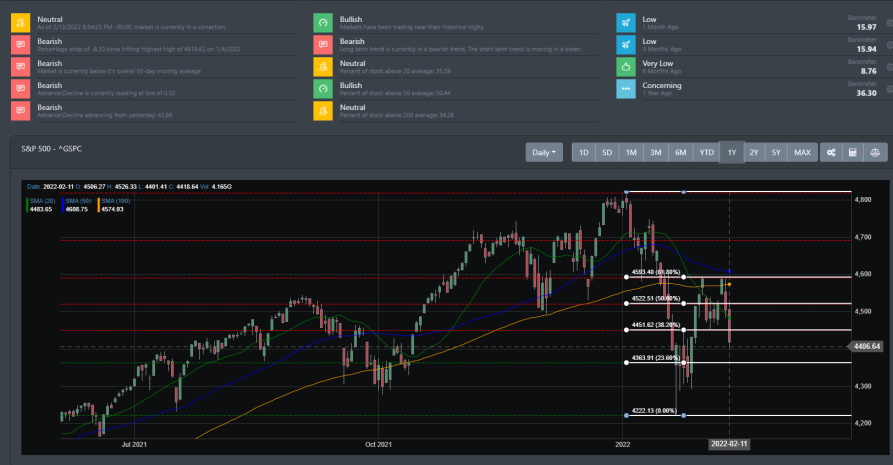Open the chart indicators settings gears icon

point(831,152)
